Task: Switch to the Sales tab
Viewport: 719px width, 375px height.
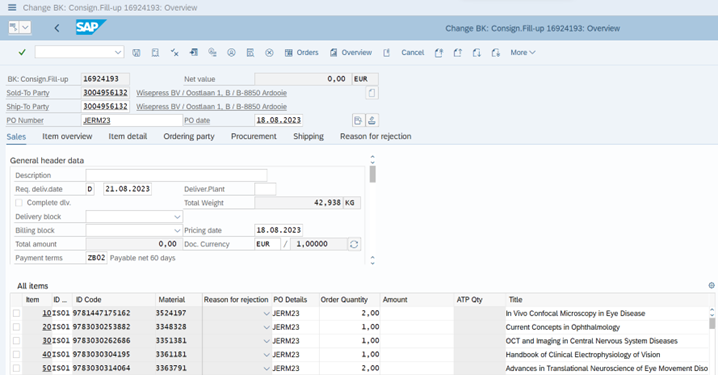Action: (x=16, y=137)
